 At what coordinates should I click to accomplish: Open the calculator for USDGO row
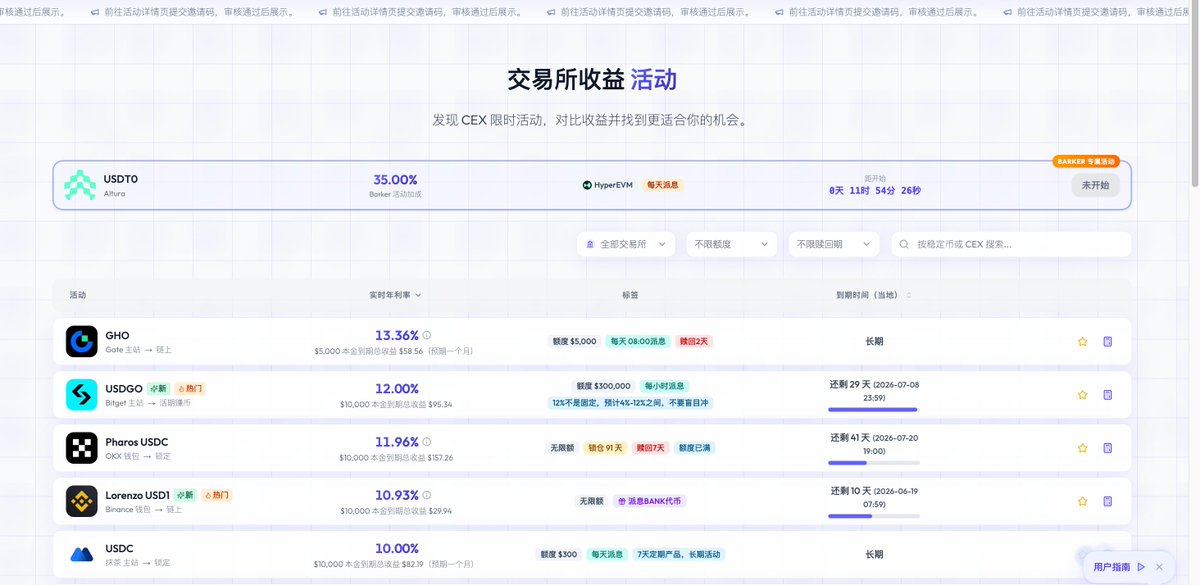1108,395
